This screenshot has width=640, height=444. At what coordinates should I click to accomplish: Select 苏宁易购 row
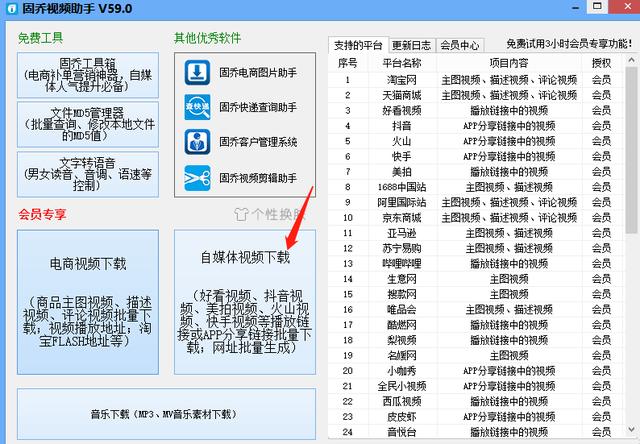point(476,248)
